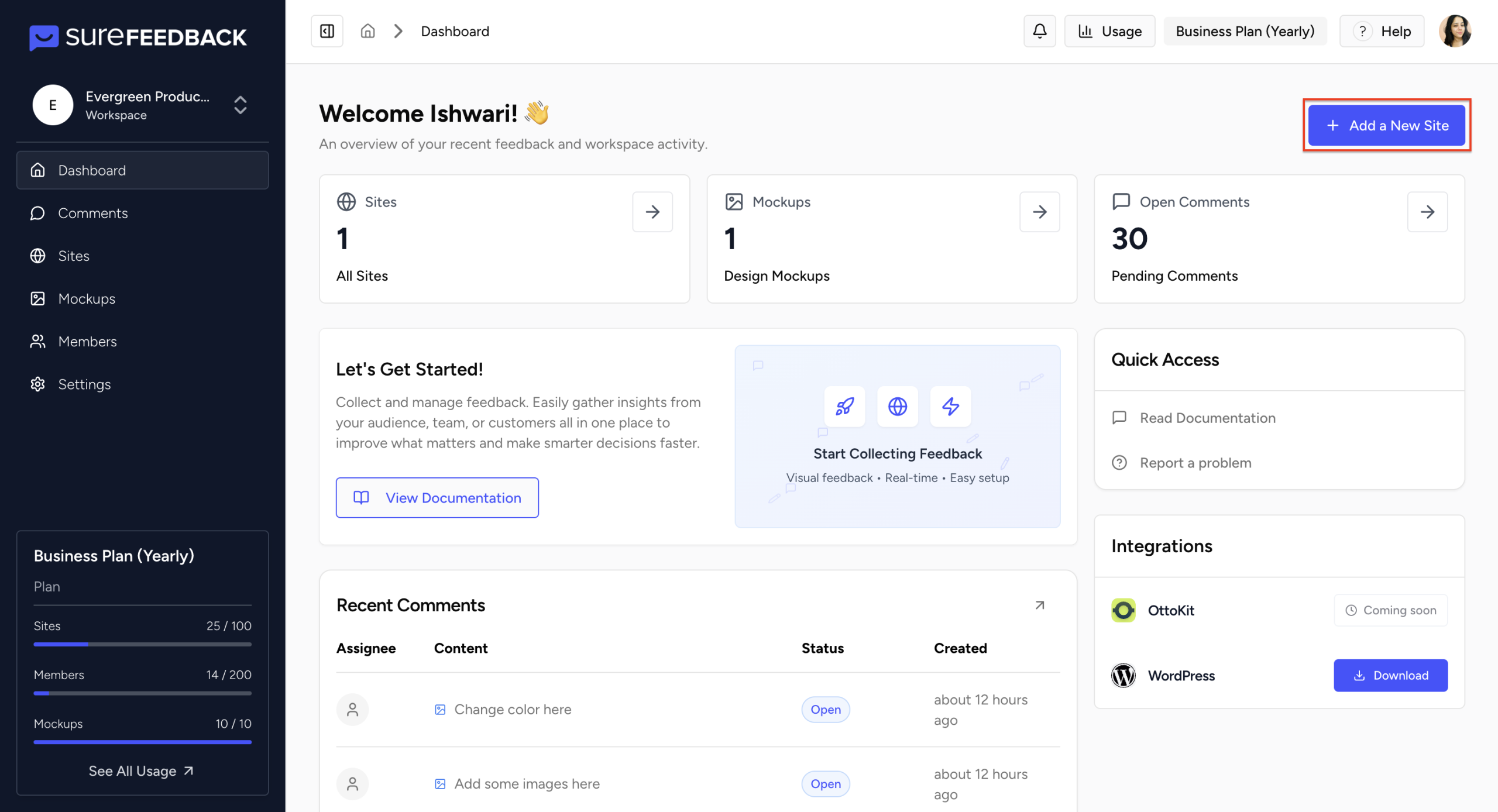Click the home breadcrumb icon
Image resolution: width=1498 pixels, height=812 pixels.
(367, 31)
